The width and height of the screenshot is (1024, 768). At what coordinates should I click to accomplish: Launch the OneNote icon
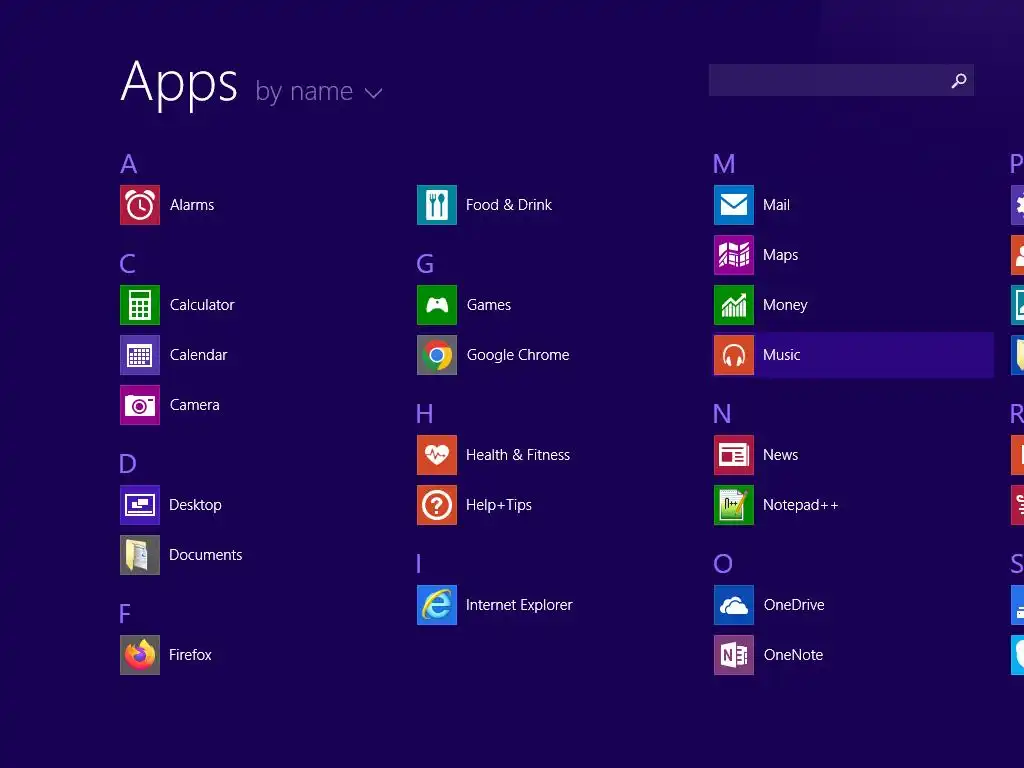[734, 655]
